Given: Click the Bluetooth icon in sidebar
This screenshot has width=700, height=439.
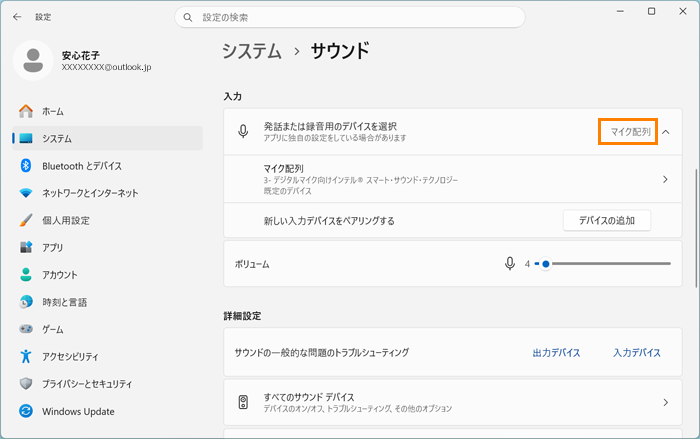Looking at the screenshot, I should [x=26, y=166].
